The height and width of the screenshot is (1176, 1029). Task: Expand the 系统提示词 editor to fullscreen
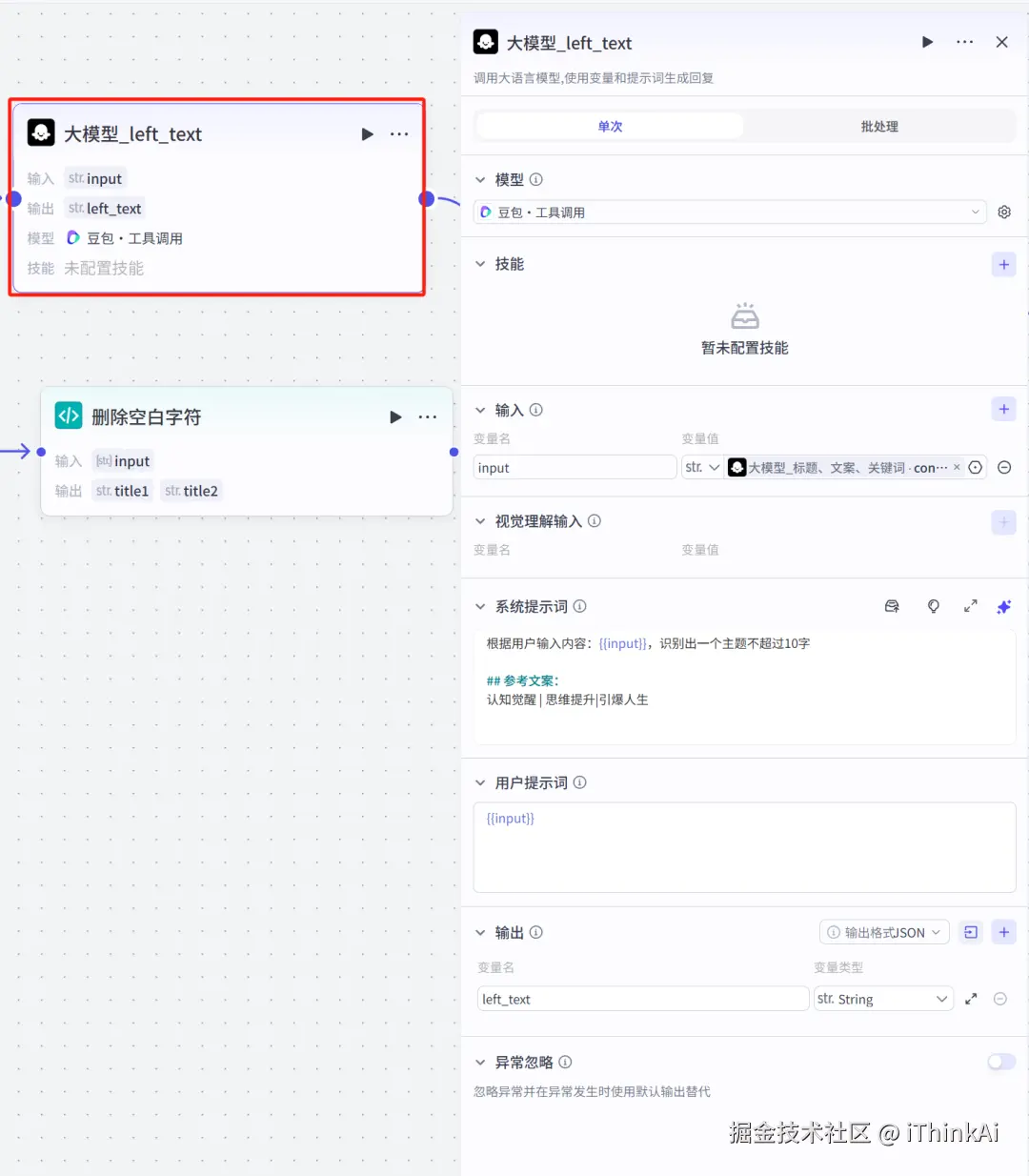[970, 606]
